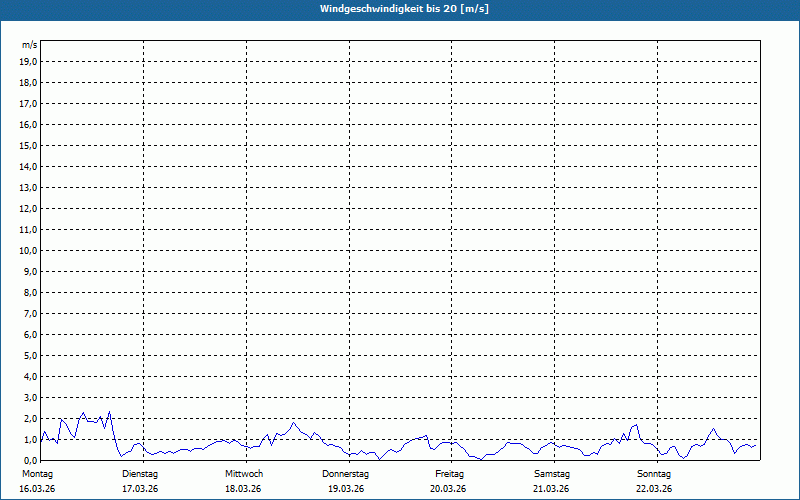Click the 19,0 y-axis value
This screenshot has height=500, width=800.
click(x=29, y=62)
